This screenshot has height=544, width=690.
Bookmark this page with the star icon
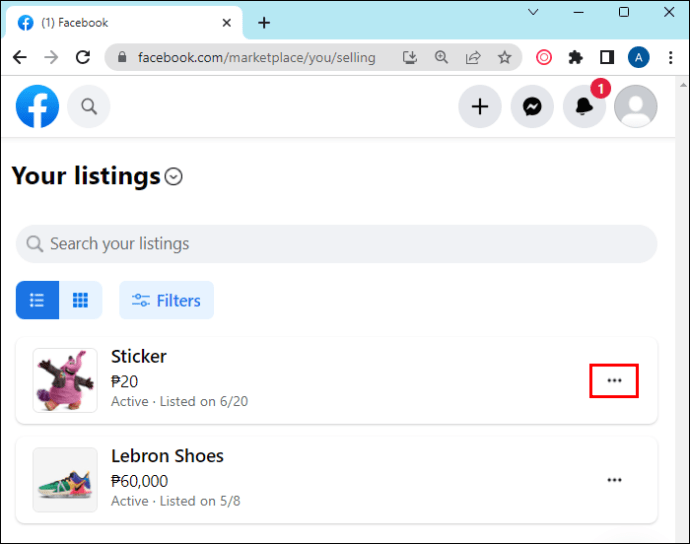(504, 57)
